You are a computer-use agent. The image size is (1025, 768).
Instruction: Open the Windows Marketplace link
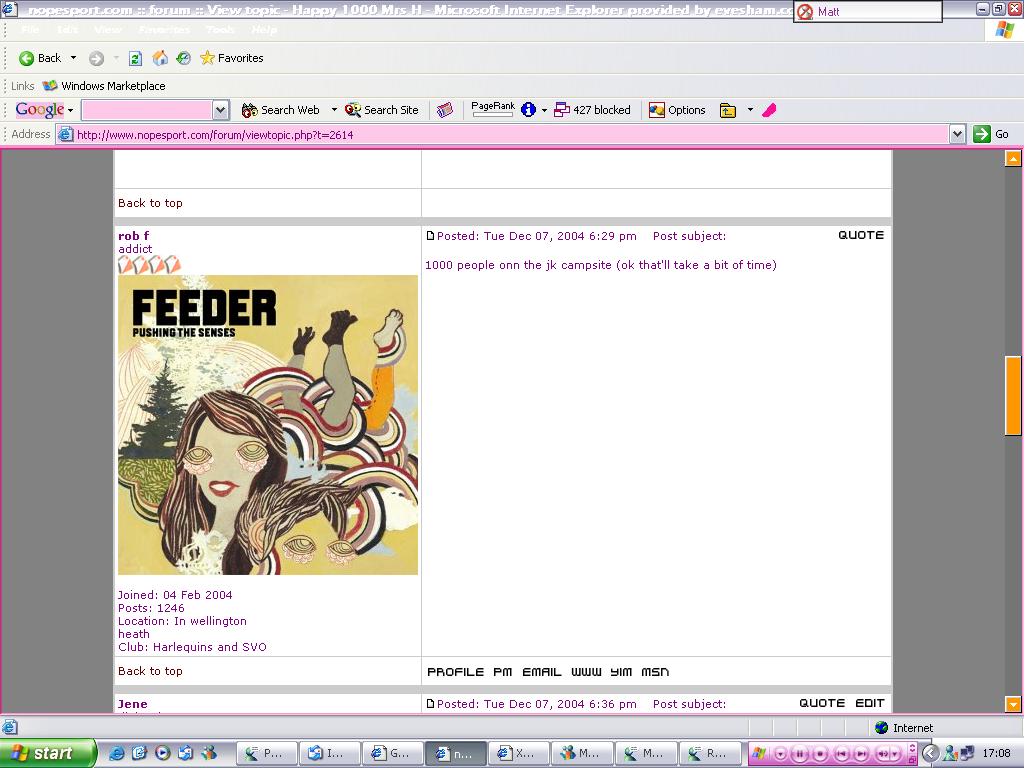pyautogui.click(x=104, y=86)
